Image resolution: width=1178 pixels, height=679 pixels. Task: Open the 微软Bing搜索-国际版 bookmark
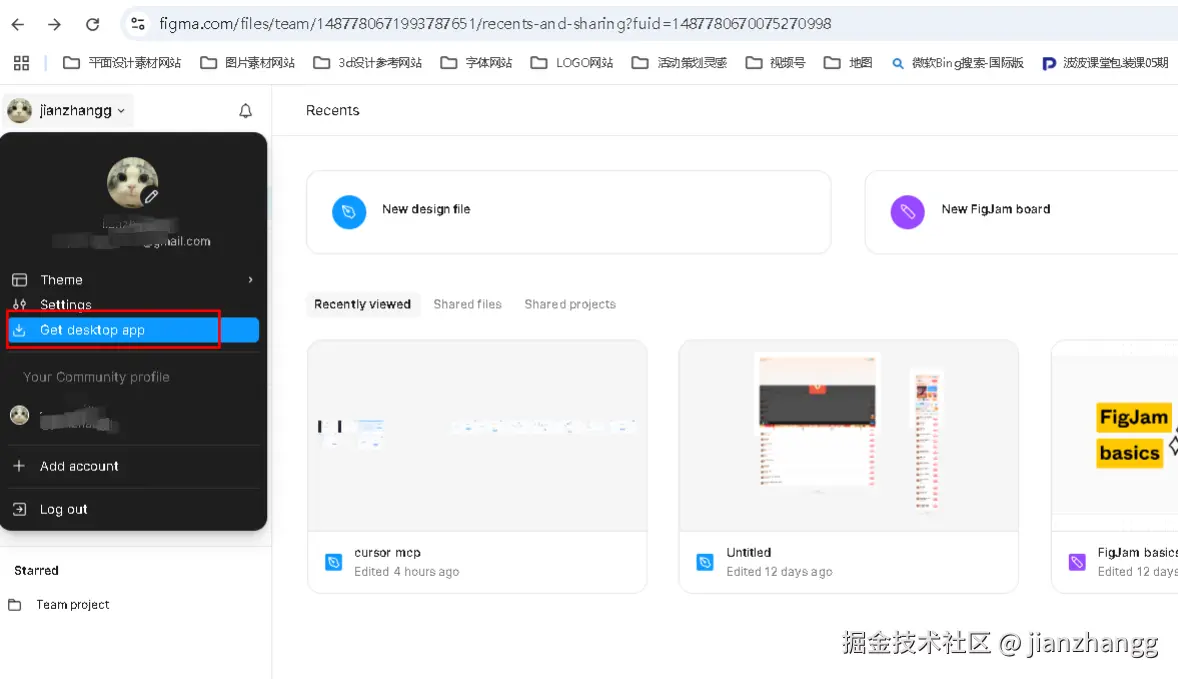(x=957, y=63)
